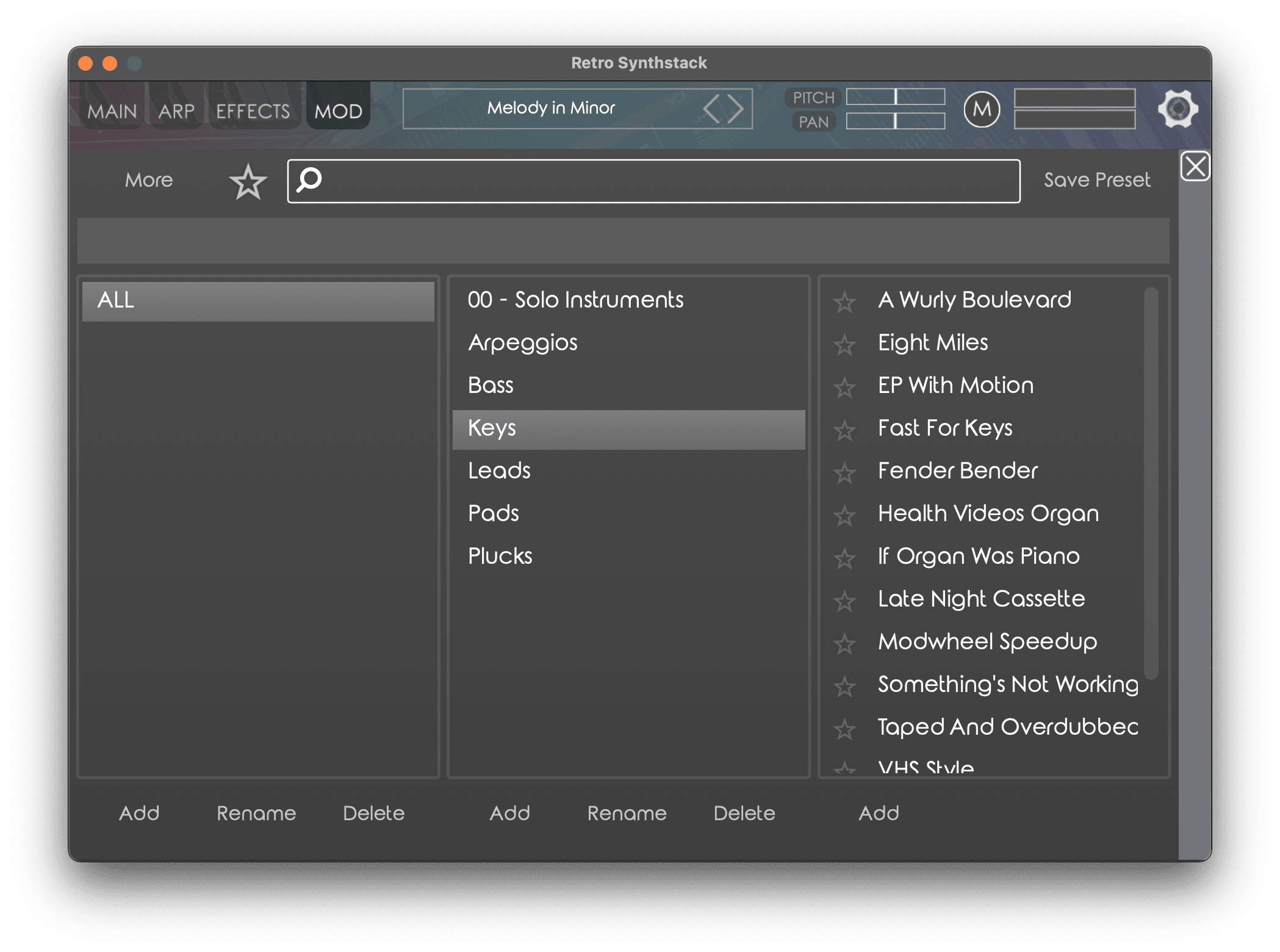Go to previous preset with left arrow

coord(711,109)
